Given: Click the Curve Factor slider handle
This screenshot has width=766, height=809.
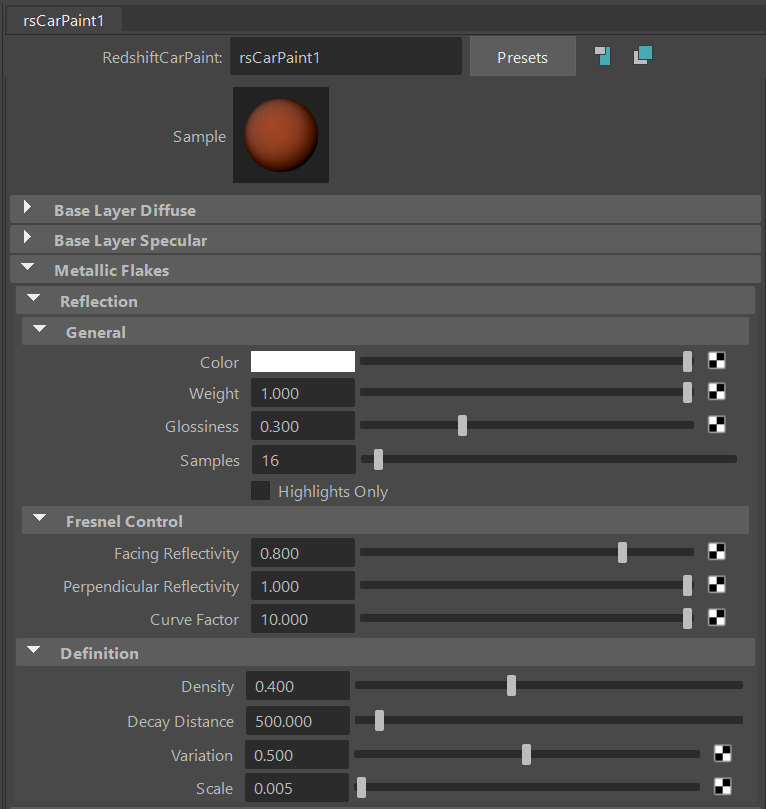Looking at the screenshot, I should pyautogui.click(x=687, y=619).
